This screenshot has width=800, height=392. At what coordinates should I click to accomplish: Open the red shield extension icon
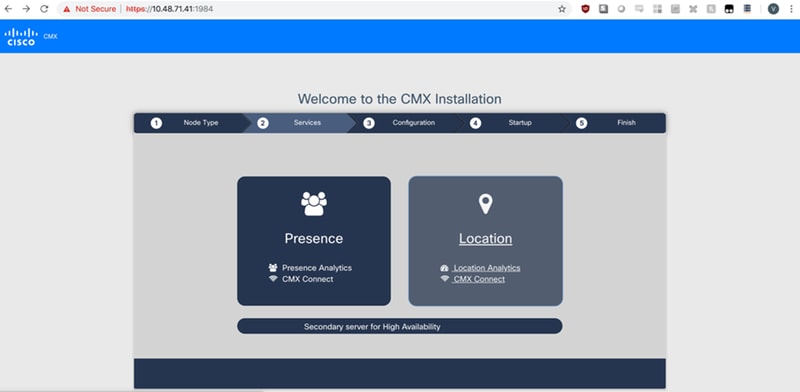click(585, 9)
